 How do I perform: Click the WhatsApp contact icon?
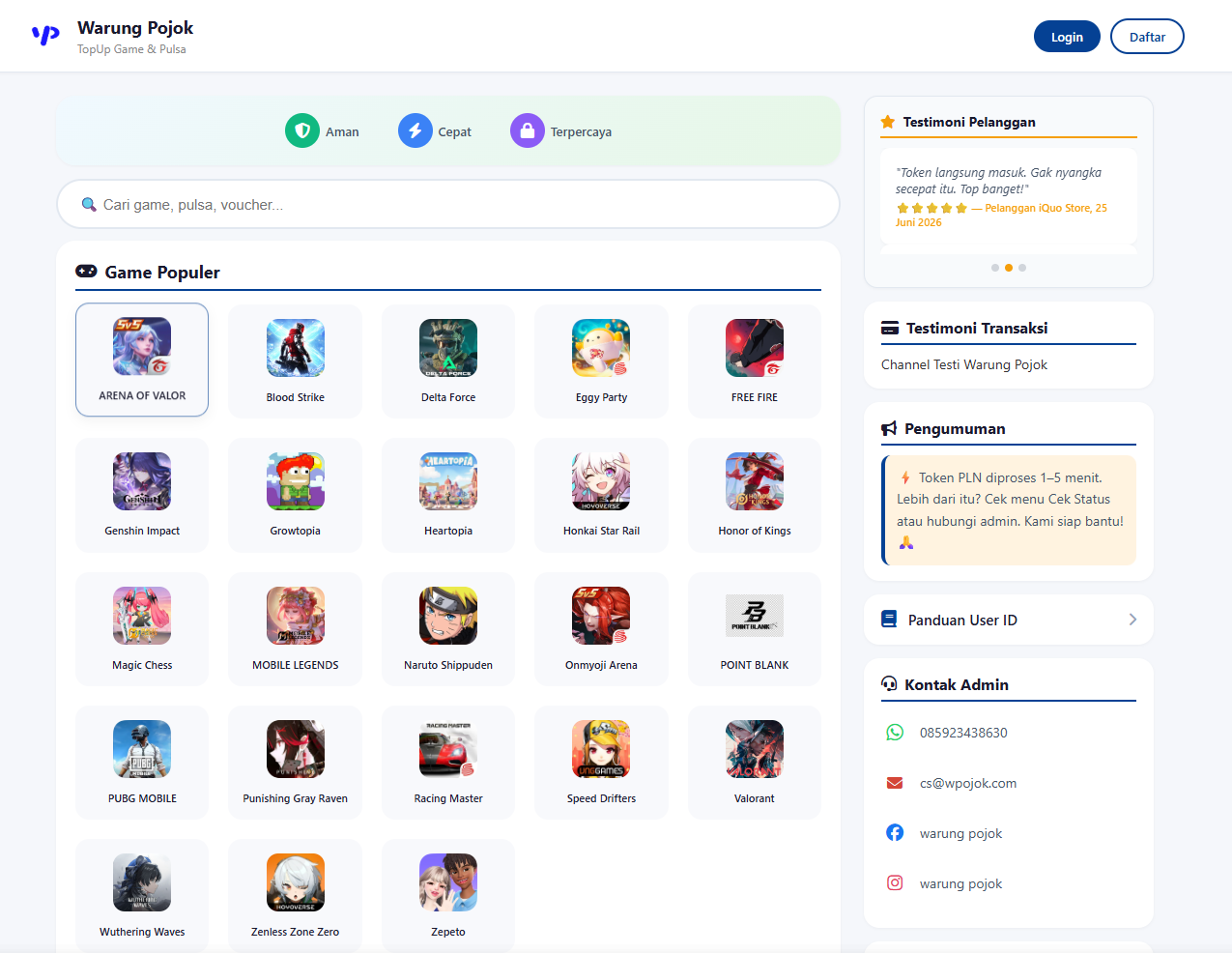point(895,733)
